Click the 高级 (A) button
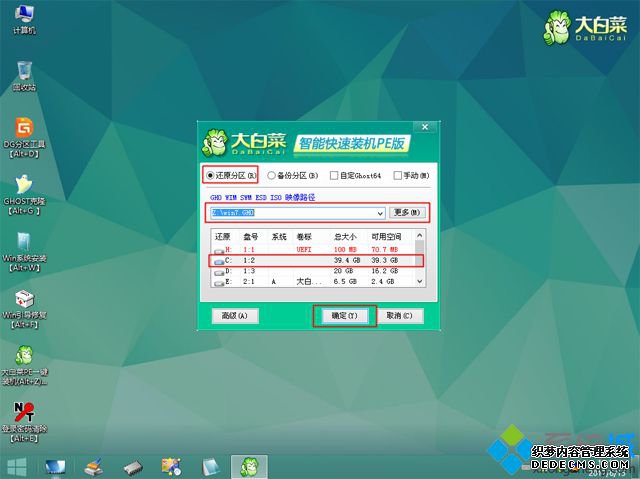The image size is (640, 479). [x=235, y=315]
